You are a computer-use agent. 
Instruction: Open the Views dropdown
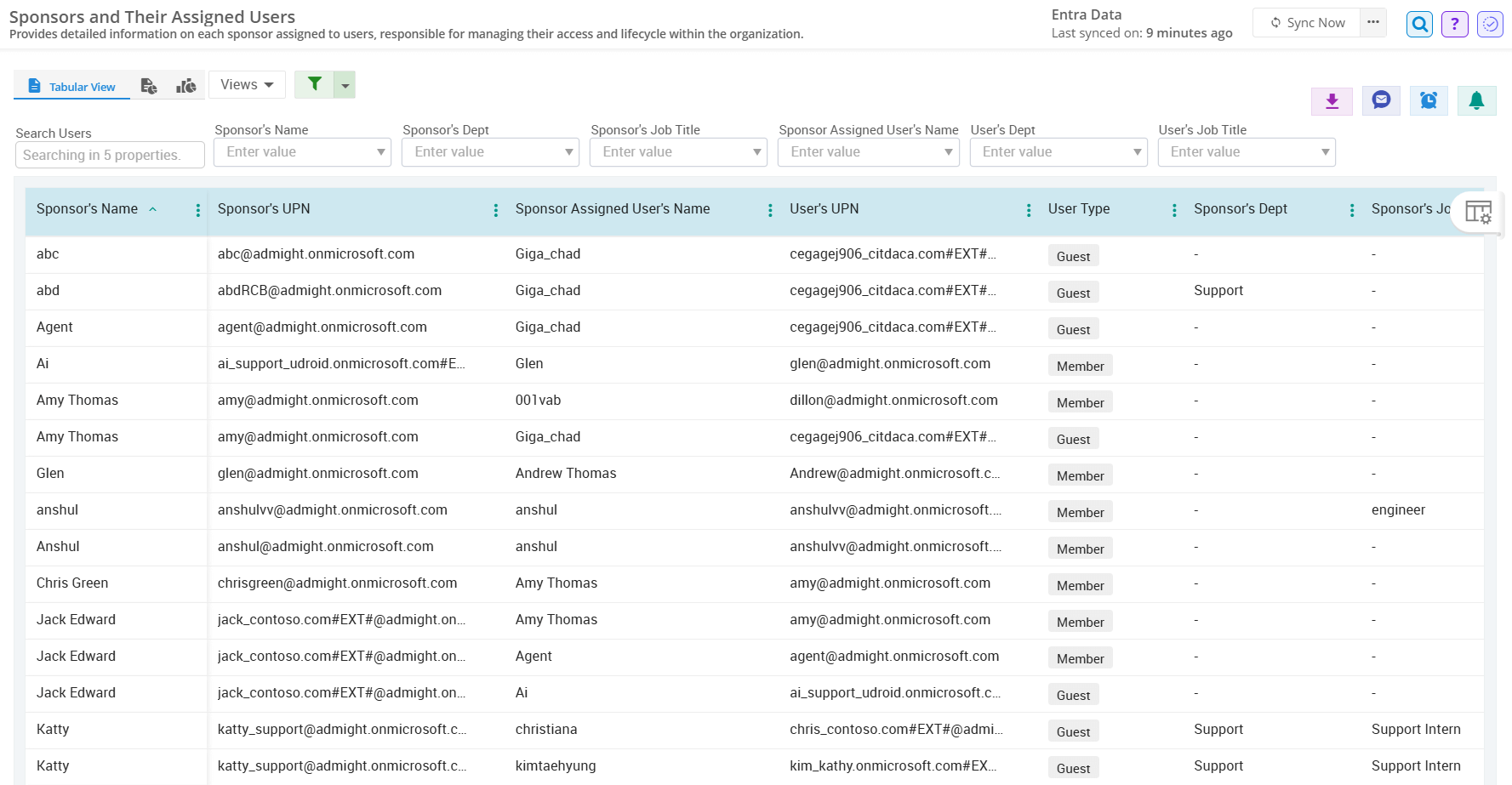pyautogui.click(x=246, y=84)
